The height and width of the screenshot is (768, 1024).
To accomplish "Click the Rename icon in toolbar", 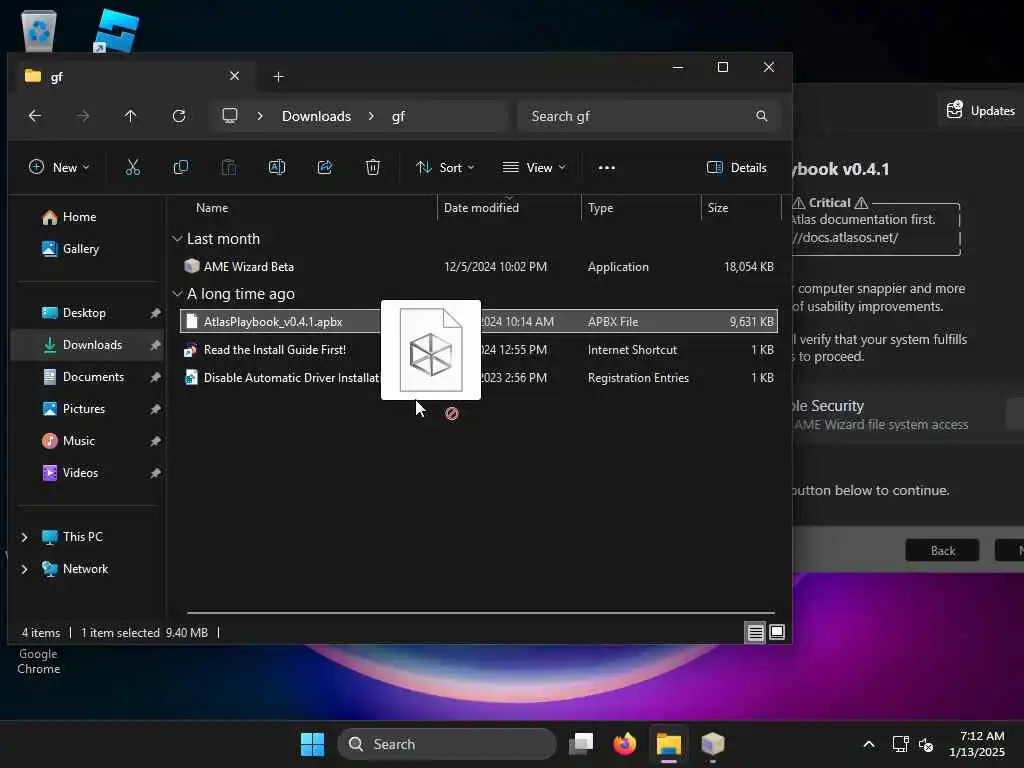I will [277, 168].
